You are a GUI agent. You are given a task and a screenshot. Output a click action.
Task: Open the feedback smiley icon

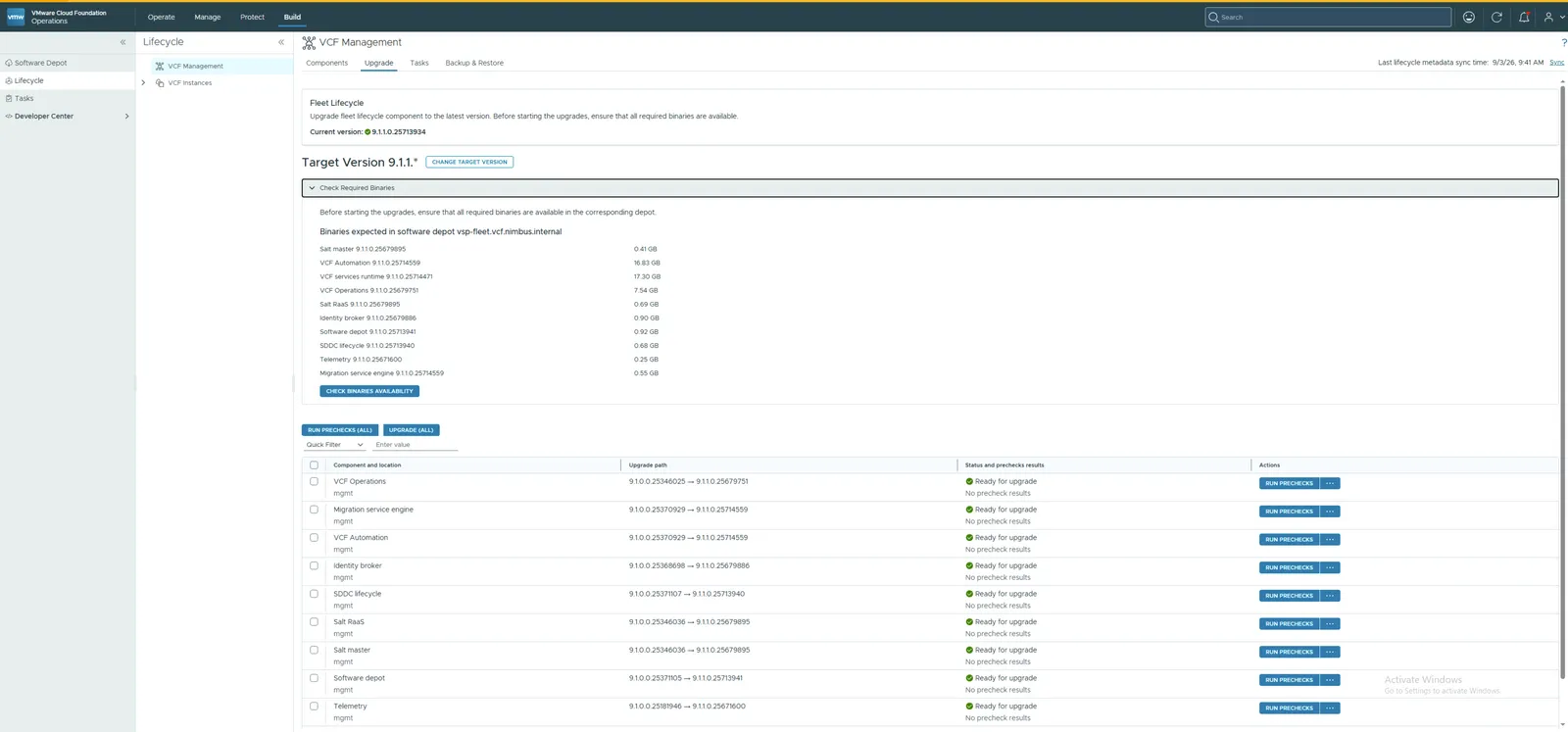pos(1468,17)
